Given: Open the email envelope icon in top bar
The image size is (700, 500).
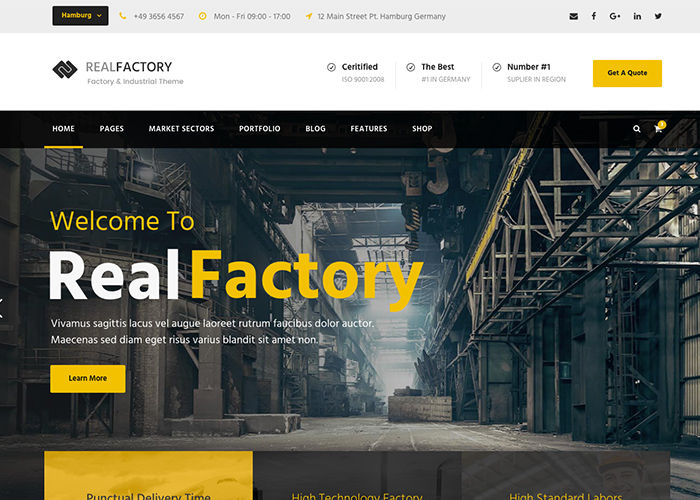Looking at the screenshot, I should [x=574, y=16].
